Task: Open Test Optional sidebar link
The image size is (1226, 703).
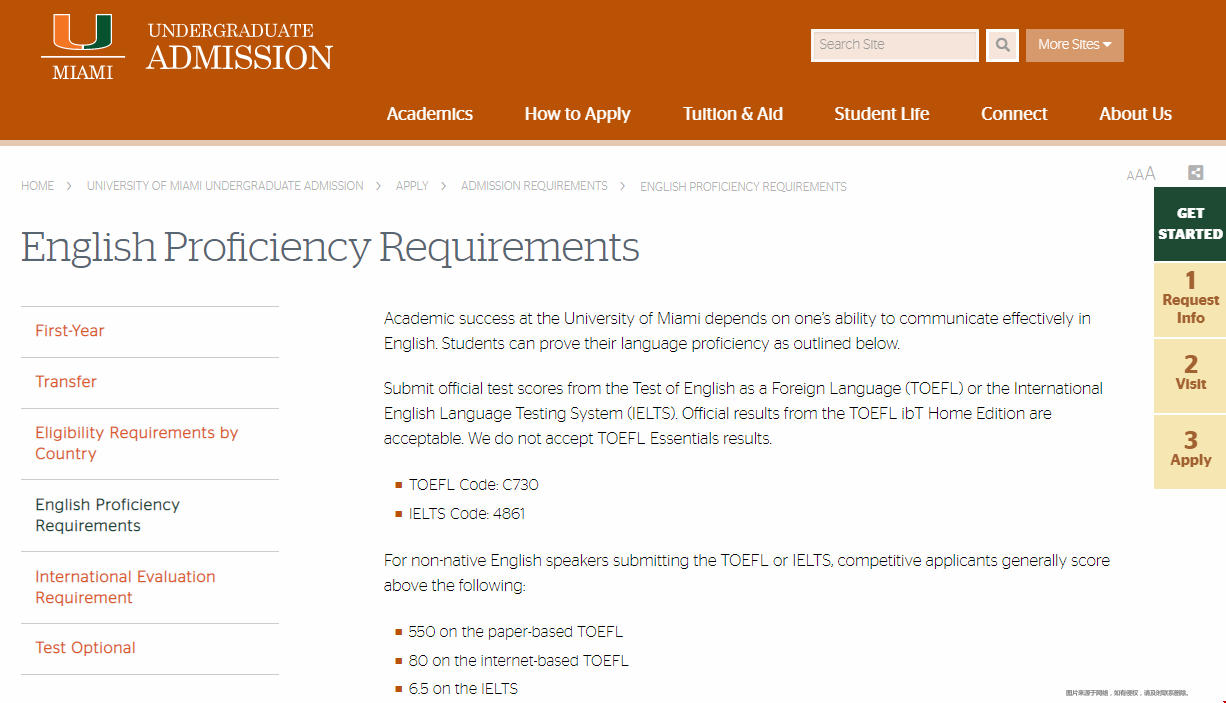Action: tap(85, 648)
